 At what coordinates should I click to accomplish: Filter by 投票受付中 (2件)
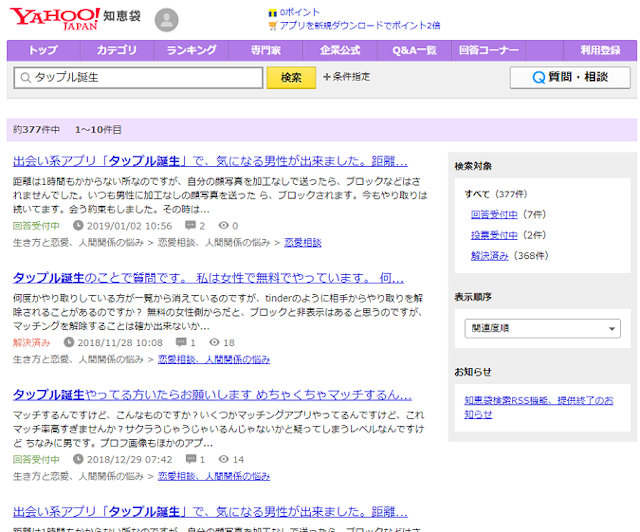(x=494, y=235)
